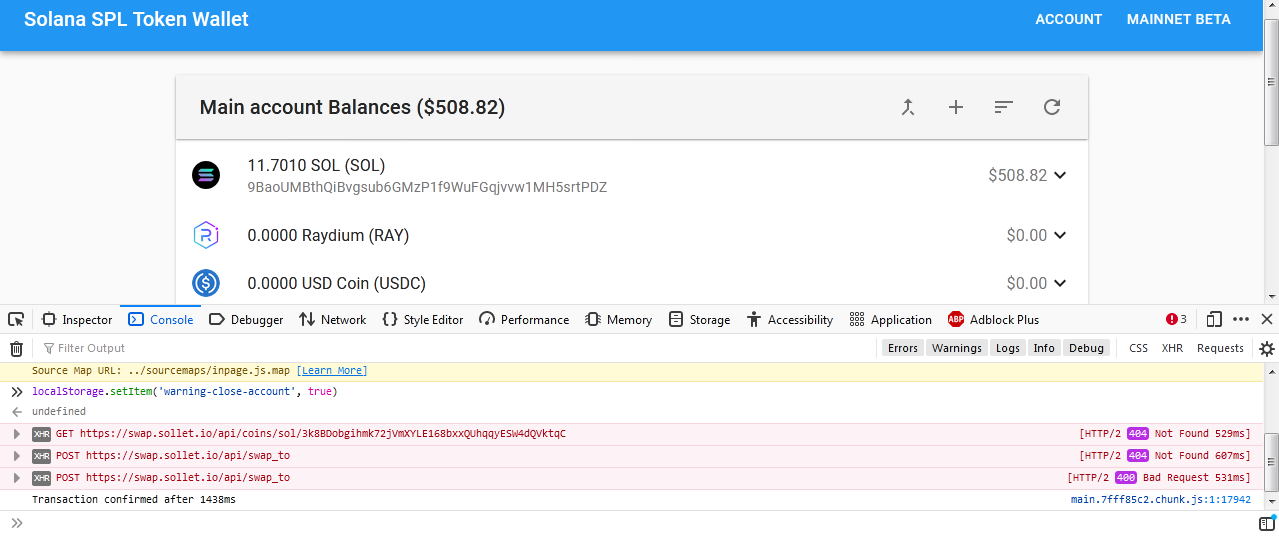Open the sort accounts icon

point(1004,107)
